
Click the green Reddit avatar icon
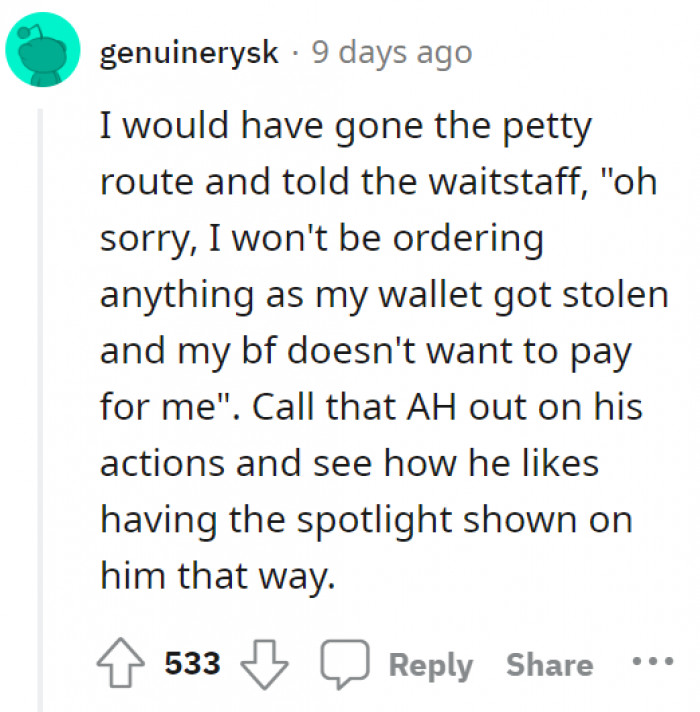(x=42, y=53)
